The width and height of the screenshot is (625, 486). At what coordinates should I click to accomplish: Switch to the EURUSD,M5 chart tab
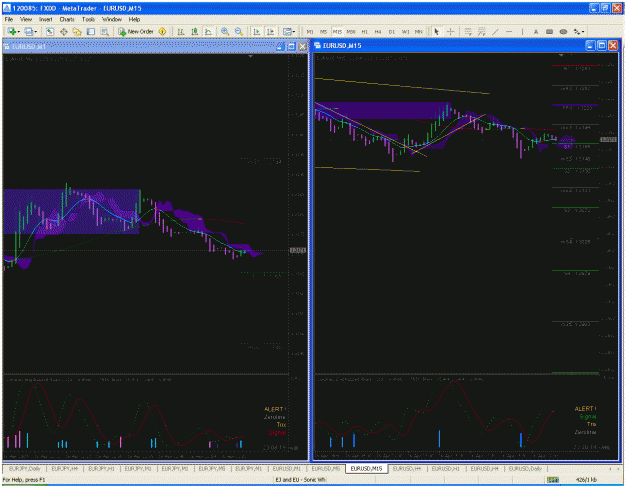point(325,468)
